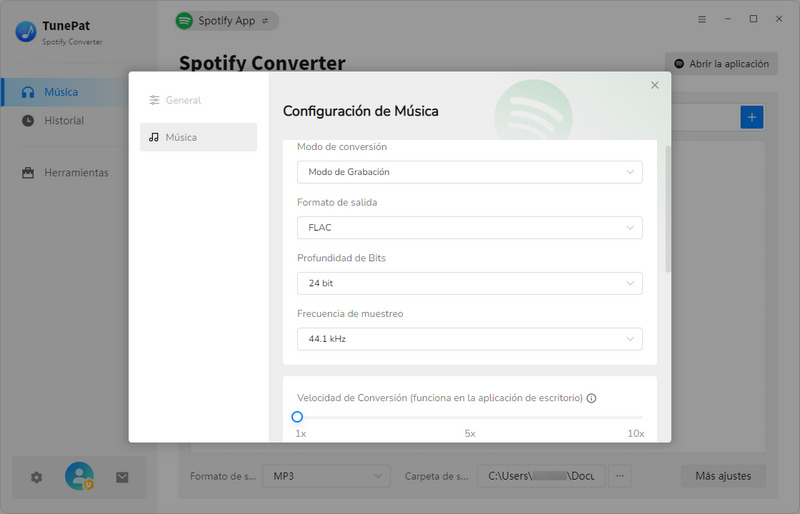This screenshot has height=514, width=800.
Task: Click the user profile avatar icon
Action: [79, 476]
